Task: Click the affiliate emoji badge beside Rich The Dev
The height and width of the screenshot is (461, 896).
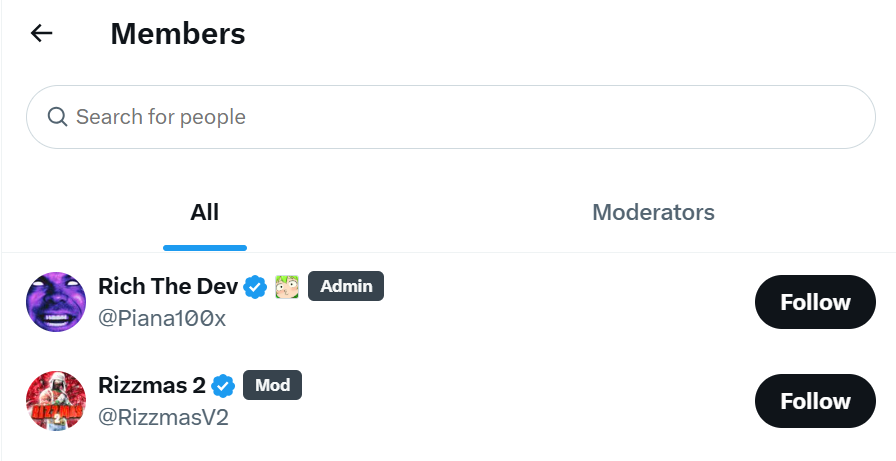Action: pyautogui.click(x=286, y=287)
